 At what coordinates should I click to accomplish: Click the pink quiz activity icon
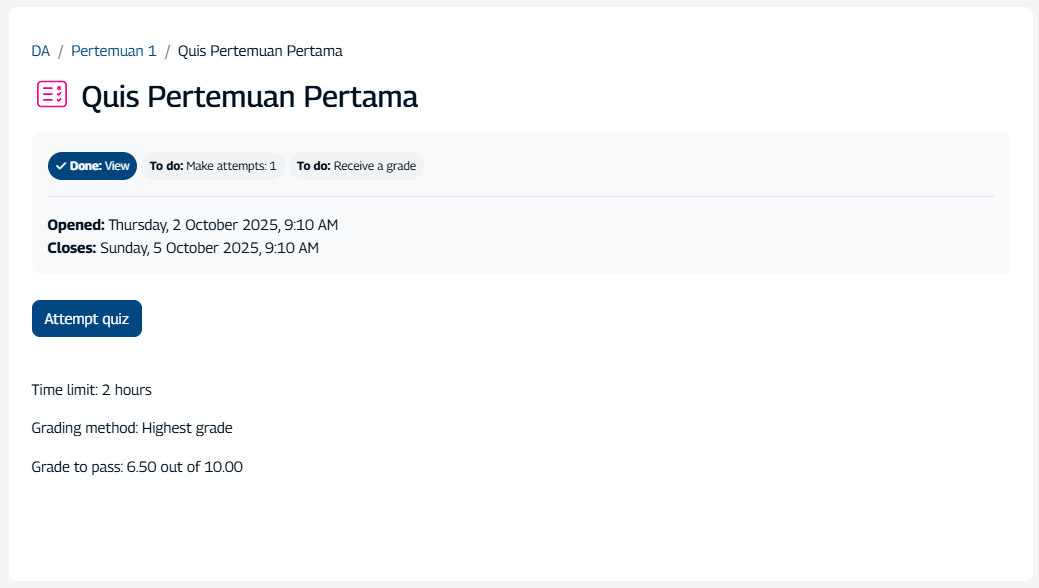pyautogui.click(x=52, y=95)
